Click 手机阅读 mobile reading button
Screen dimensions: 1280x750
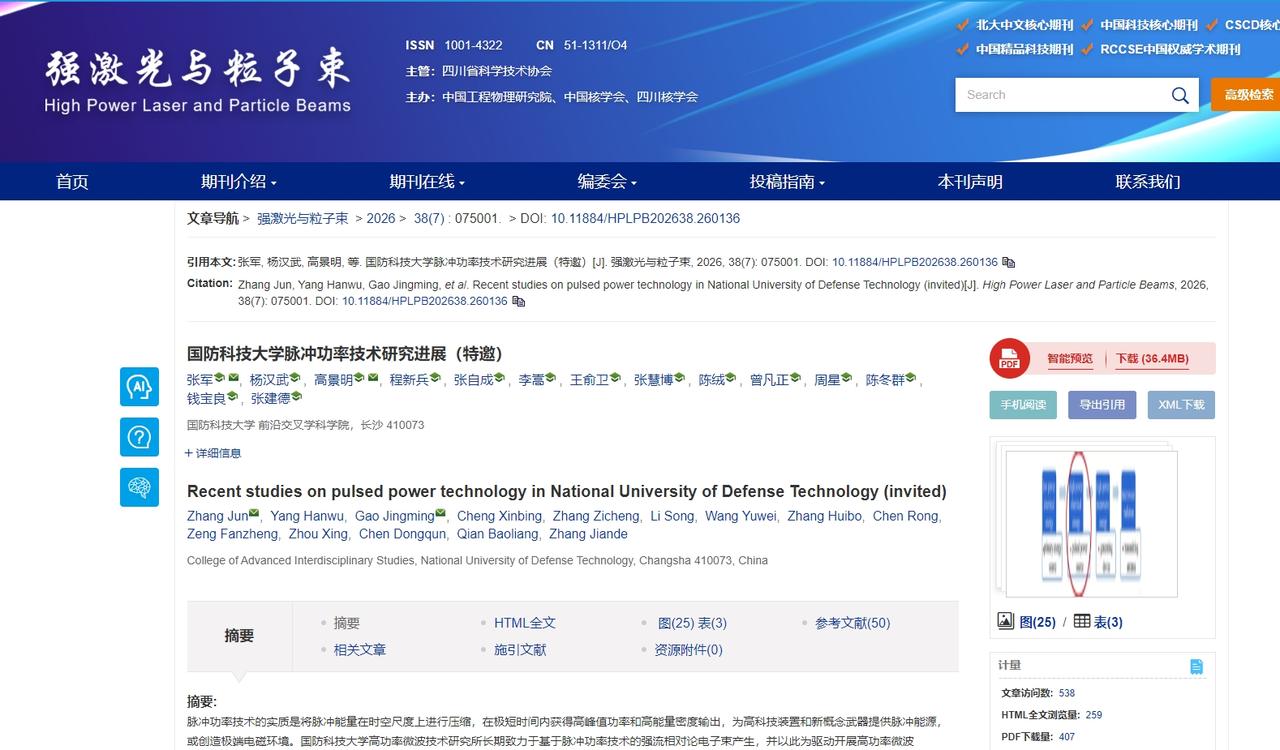(1023, 405)
